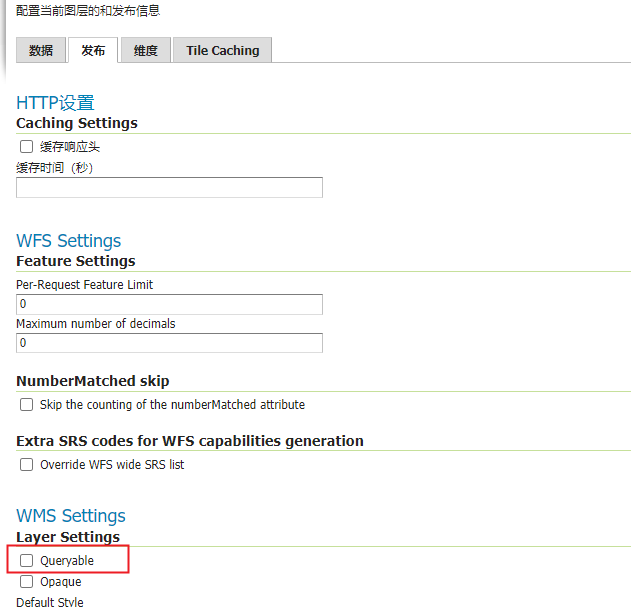Click the Default Style label
This screenshot has height=607, width=631.
[x=50, y=602]
